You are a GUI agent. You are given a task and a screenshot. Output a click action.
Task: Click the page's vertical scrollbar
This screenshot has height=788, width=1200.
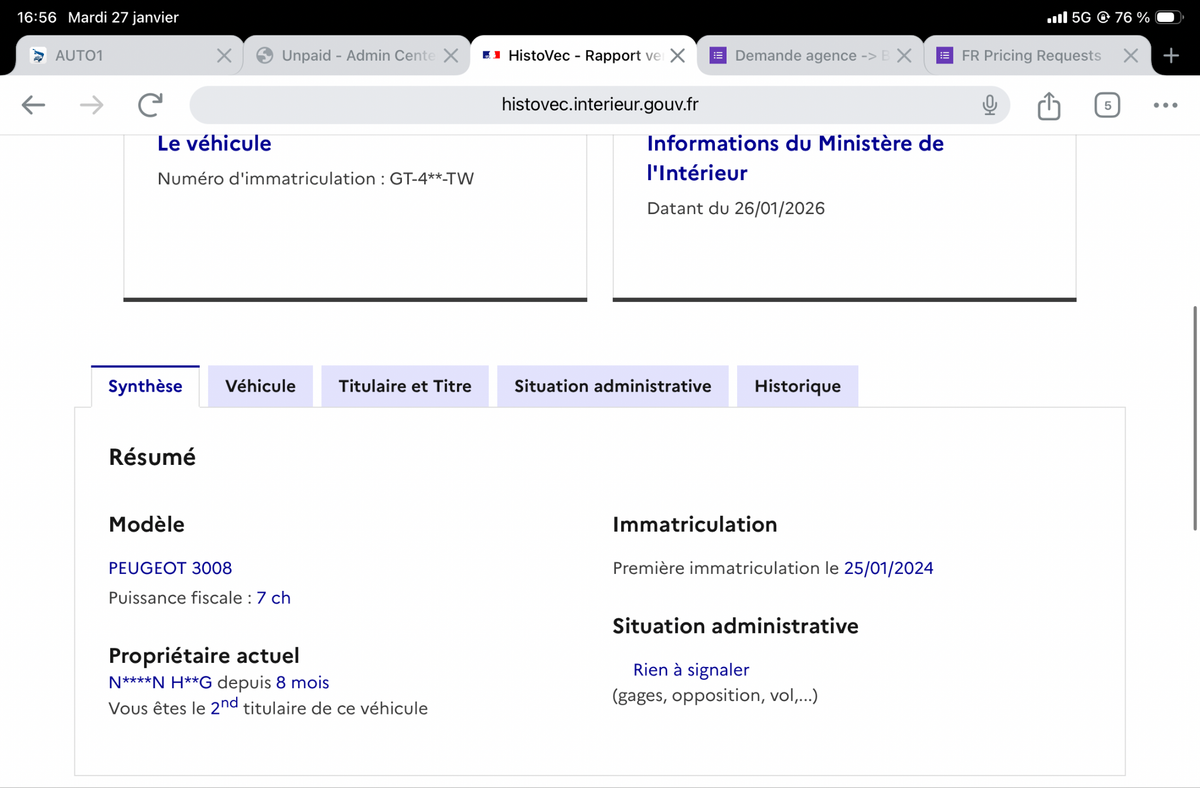click(x=1194, y=418)
